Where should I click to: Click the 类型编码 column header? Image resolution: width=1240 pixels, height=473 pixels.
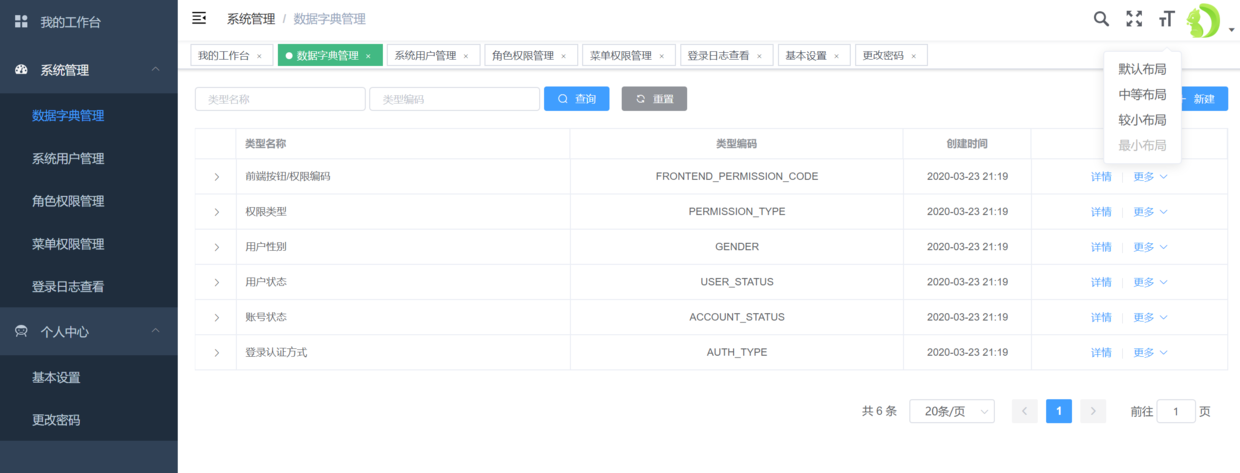(x=737, y=144)
